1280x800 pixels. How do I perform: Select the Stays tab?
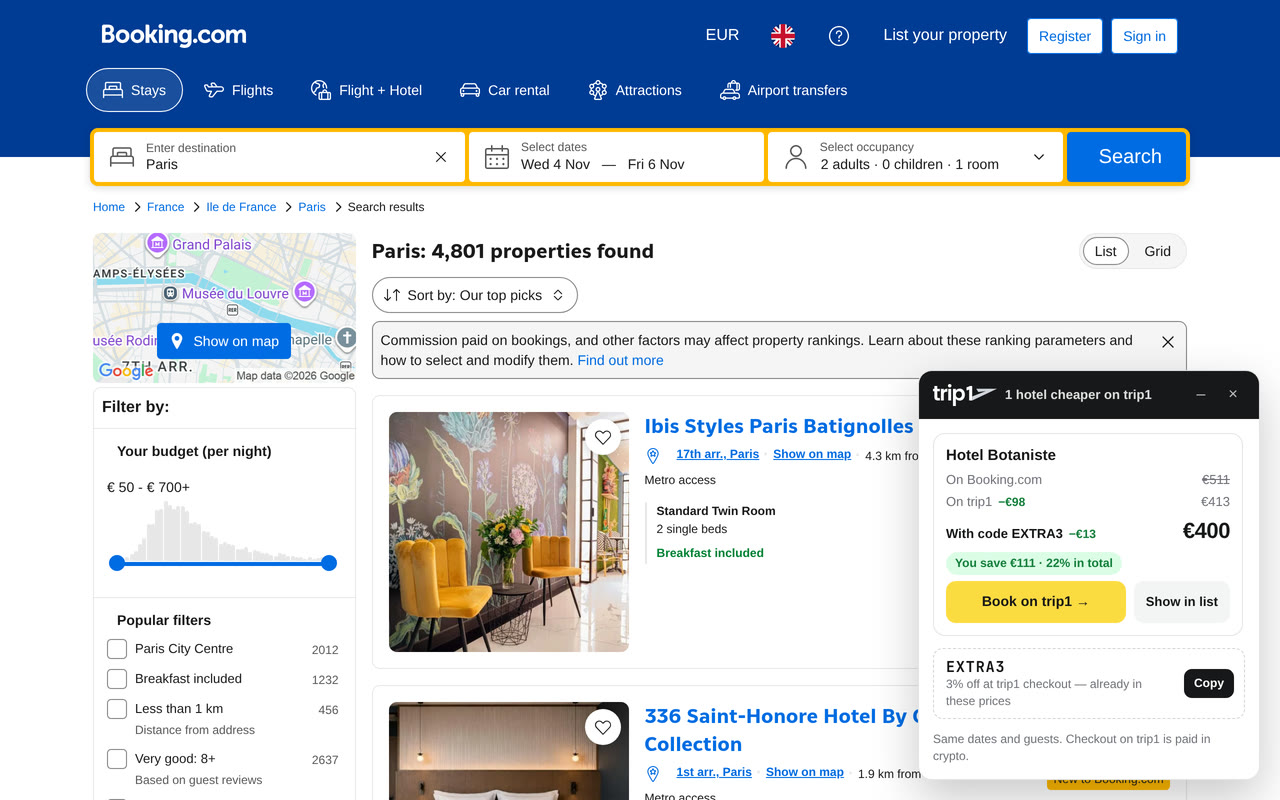[x=134, y=90]
